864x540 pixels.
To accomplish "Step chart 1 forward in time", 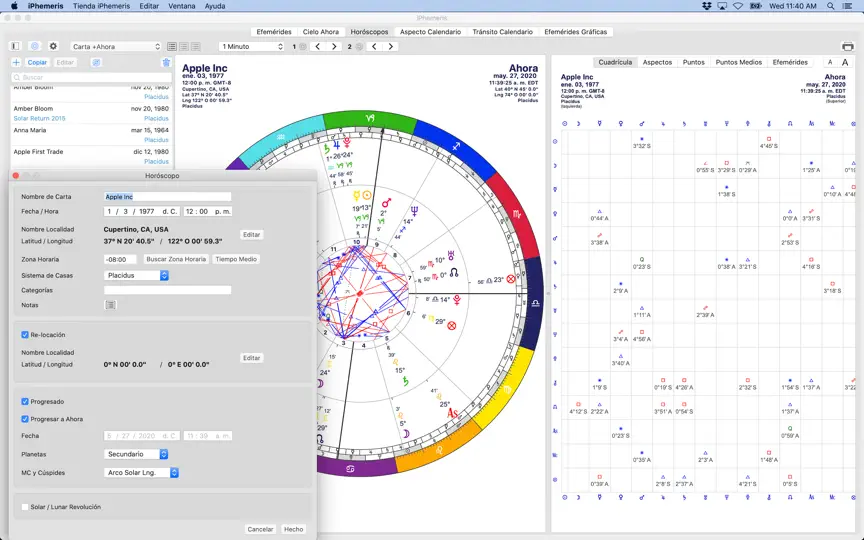I will click(x=334, y=47).
